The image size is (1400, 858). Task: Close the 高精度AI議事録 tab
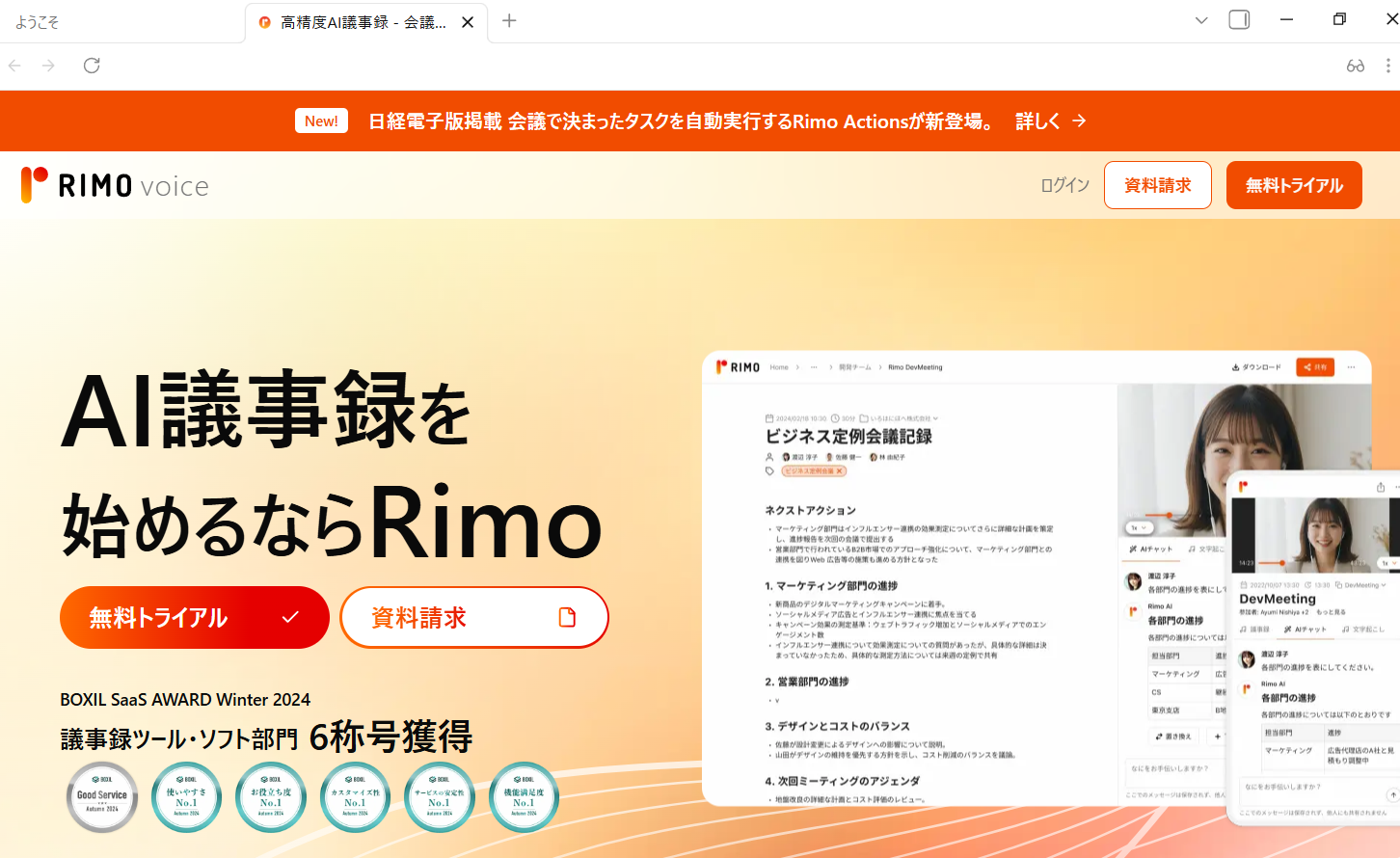click(x=468, y=22)
